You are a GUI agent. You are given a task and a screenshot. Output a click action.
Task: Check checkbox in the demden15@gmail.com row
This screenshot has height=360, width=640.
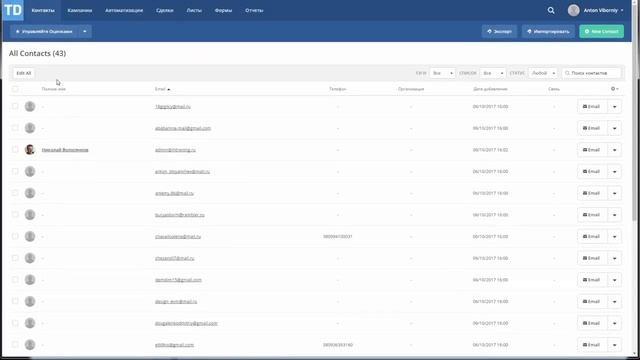click(x=15, y=279)
